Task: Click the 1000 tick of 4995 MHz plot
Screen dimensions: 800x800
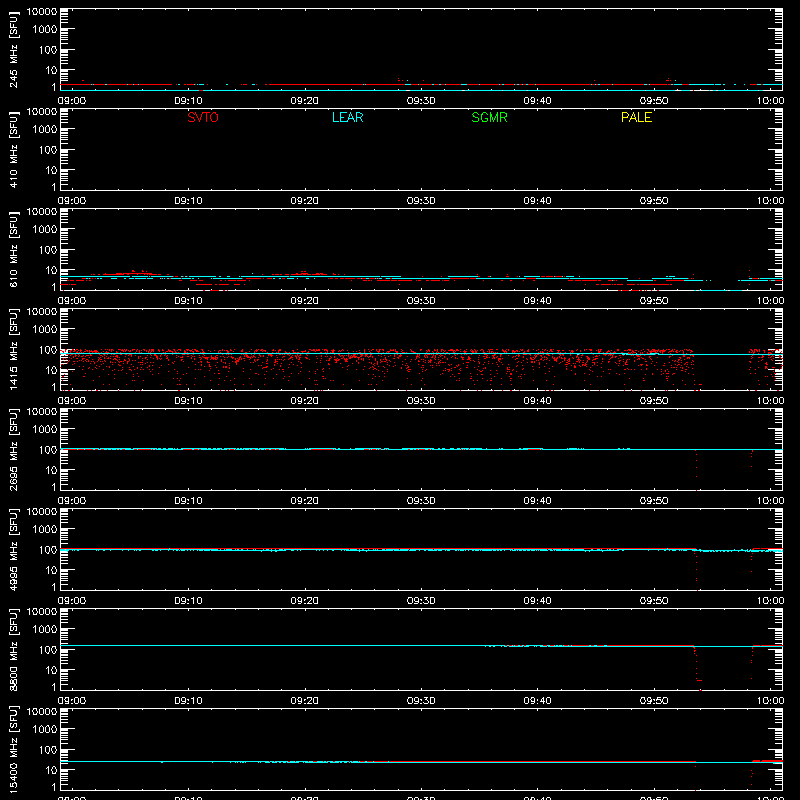Action: click(45, 530)
